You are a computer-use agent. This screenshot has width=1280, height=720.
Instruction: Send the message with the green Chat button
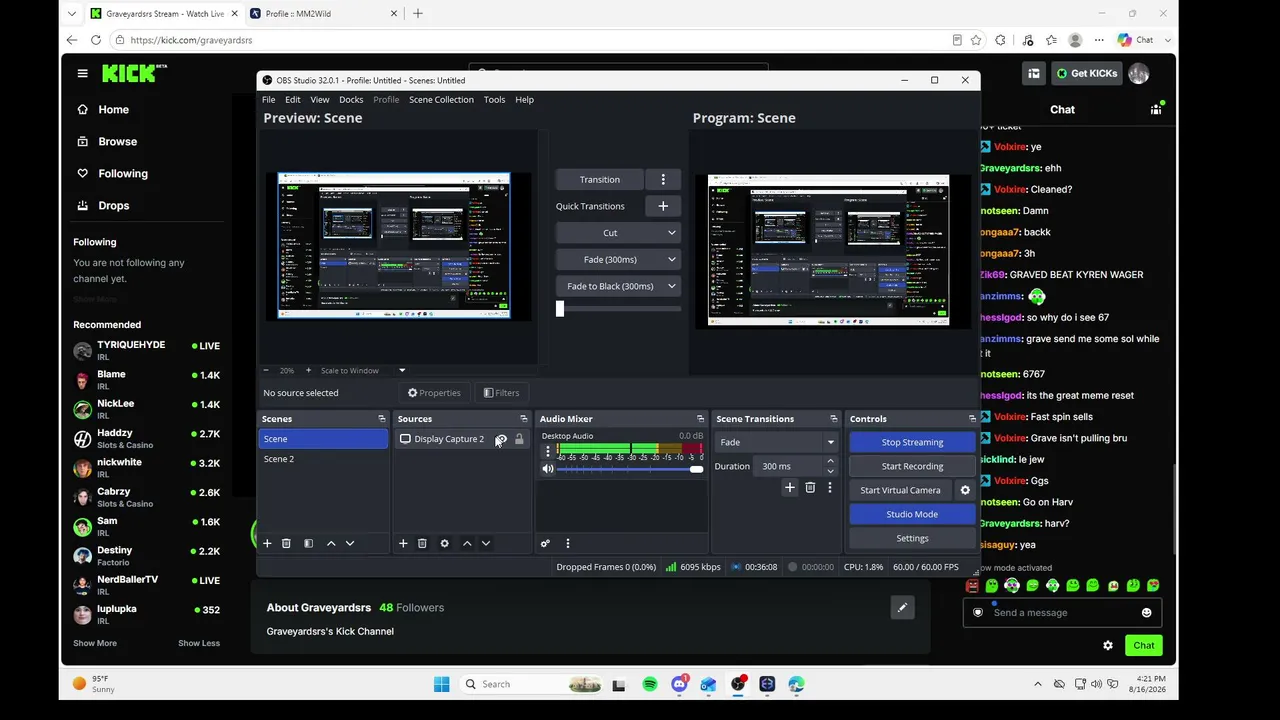1144,645
